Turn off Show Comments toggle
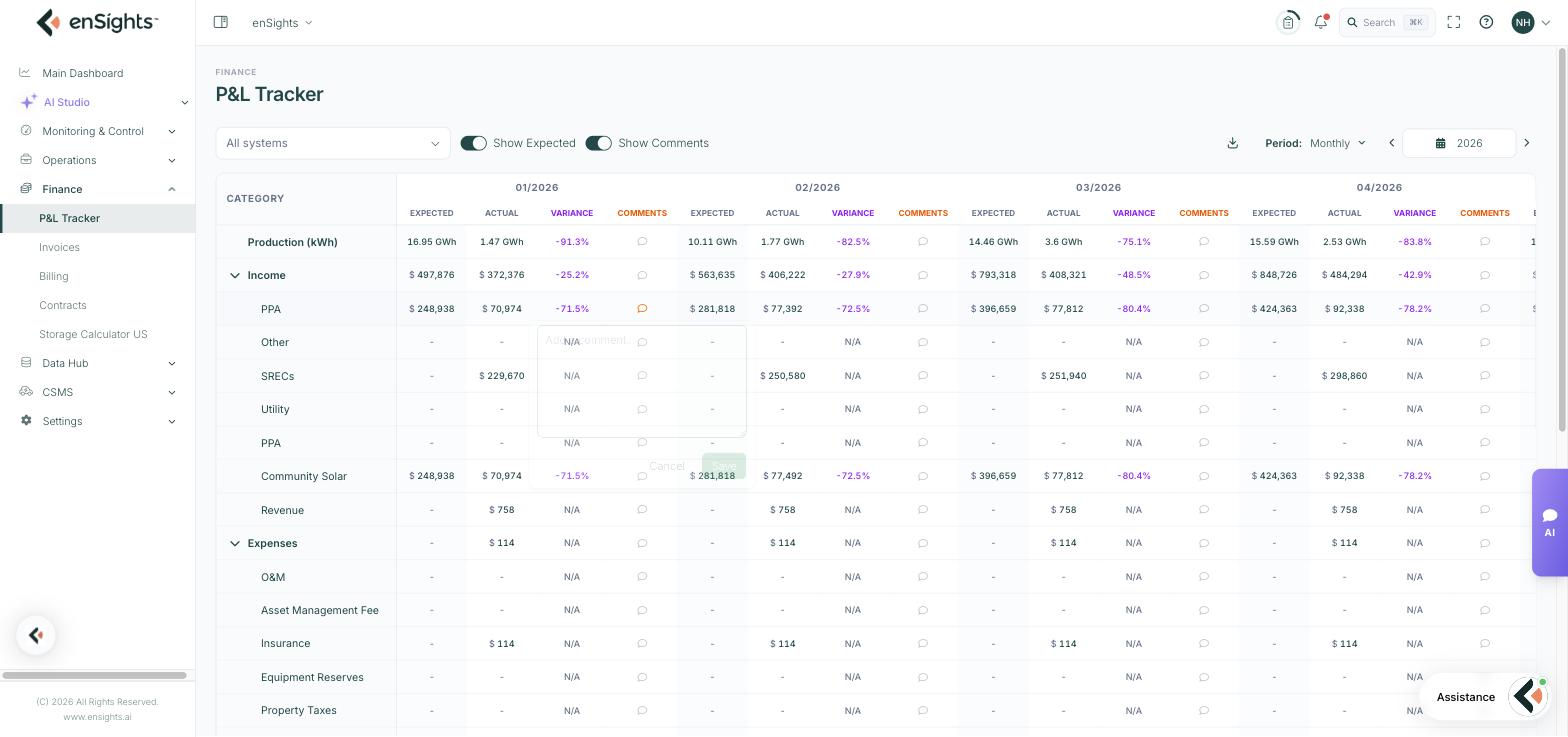The image size is (1568, 737). coord(599,143)
